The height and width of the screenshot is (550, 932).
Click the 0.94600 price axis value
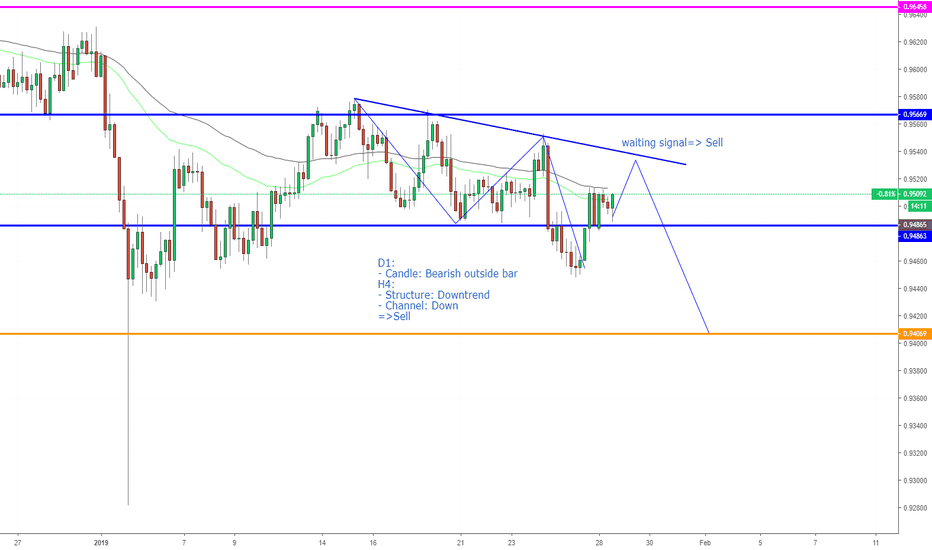click(x=915, y=261)
